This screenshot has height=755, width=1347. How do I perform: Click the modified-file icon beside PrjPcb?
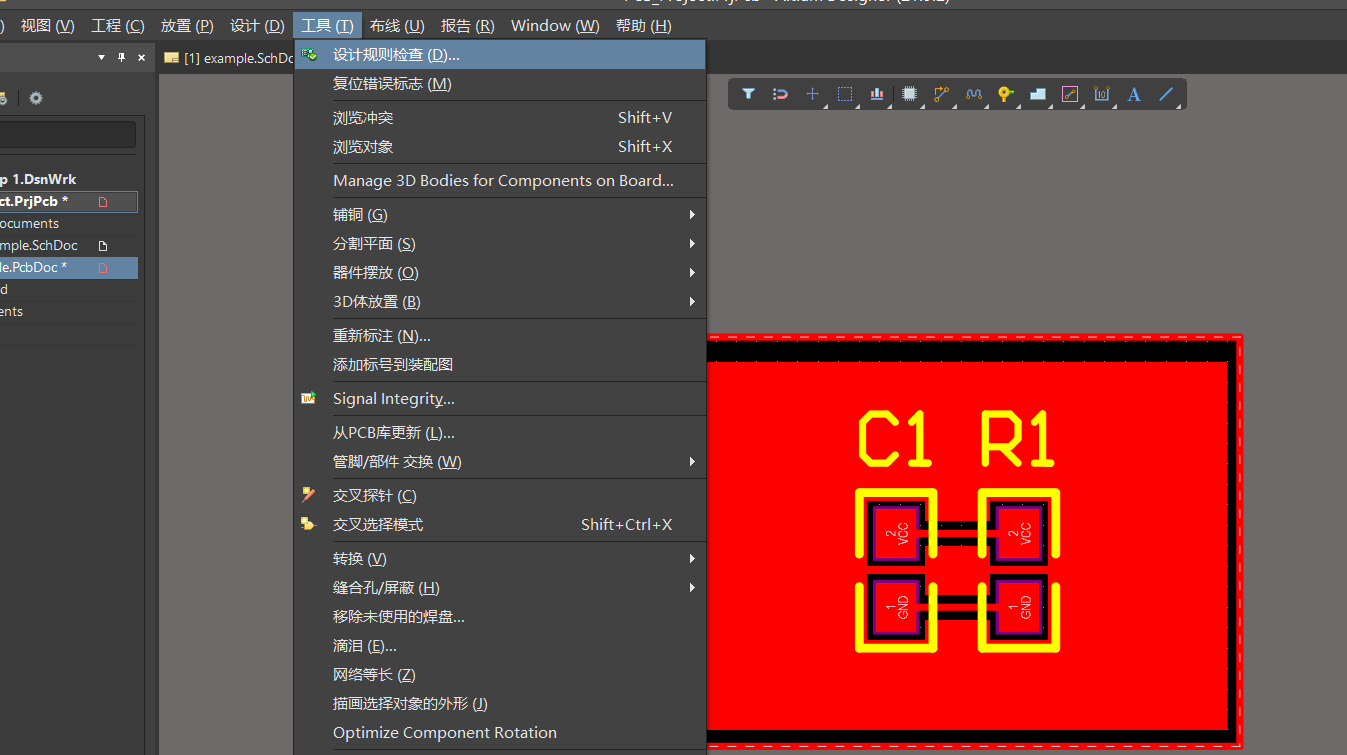coord(102,202)
